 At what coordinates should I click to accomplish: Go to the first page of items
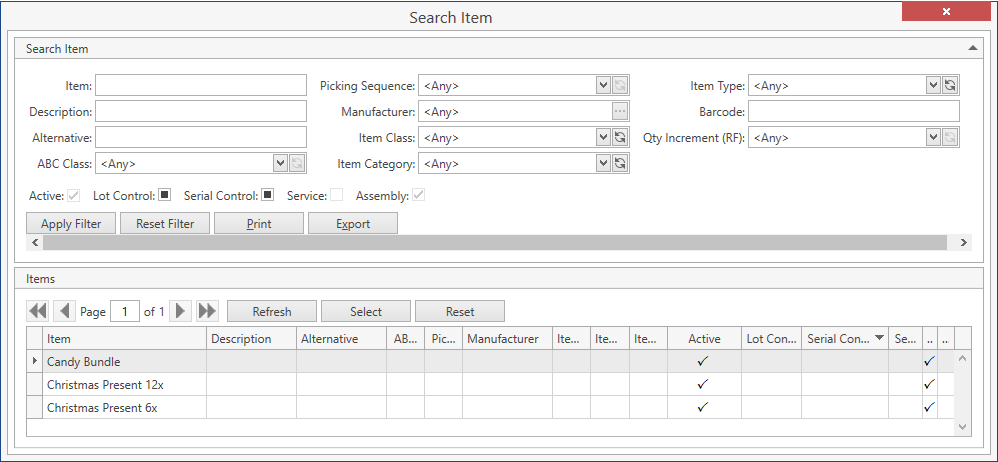[x=37, y=311]
